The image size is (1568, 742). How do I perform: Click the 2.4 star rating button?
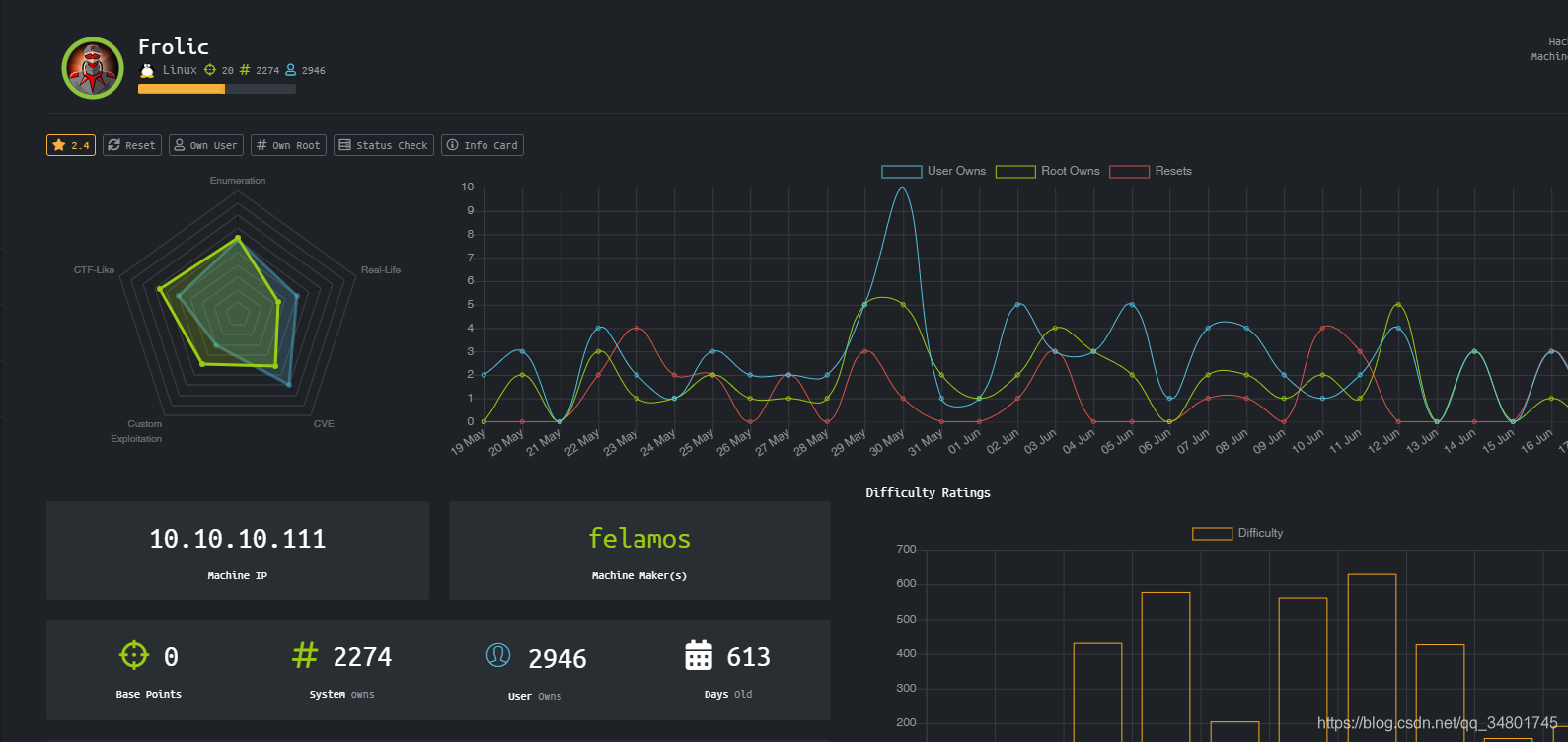tap(71, 145)
